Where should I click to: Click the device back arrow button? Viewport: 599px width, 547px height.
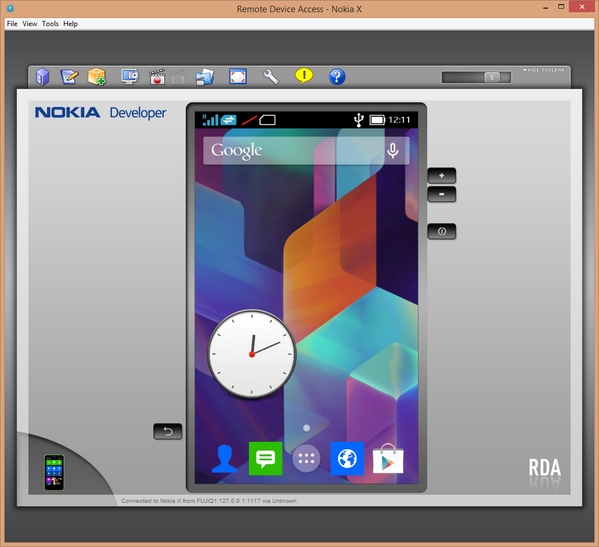(168, 432)
